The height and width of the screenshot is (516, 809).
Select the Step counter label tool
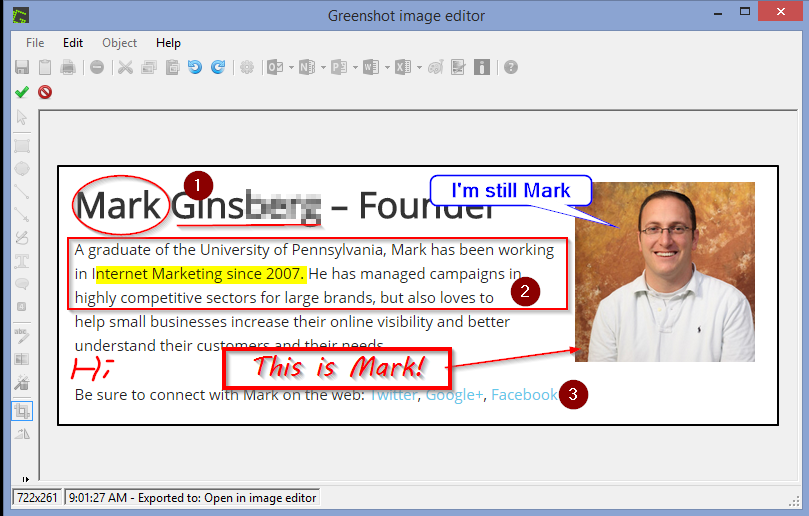click(22, 307)
